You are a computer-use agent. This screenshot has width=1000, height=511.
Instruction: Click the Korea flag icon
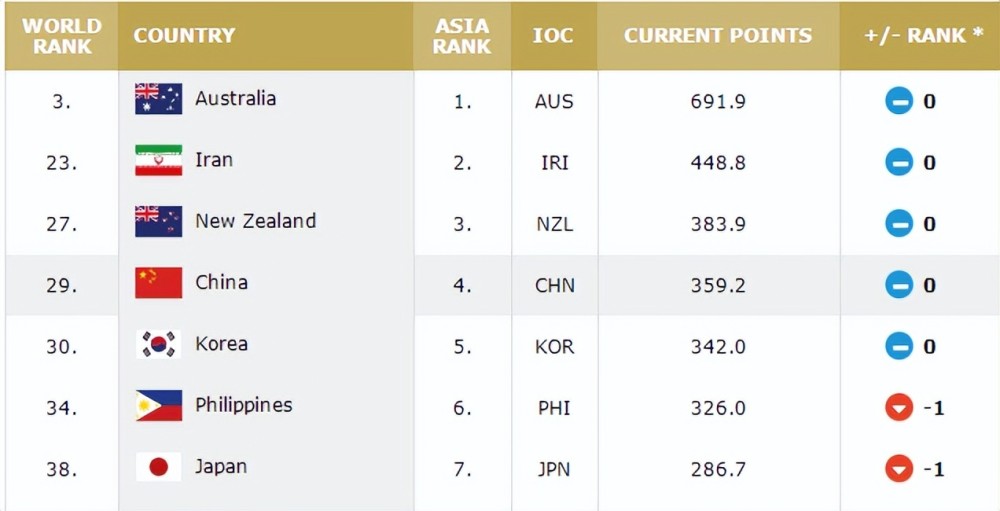pos(158,344)
